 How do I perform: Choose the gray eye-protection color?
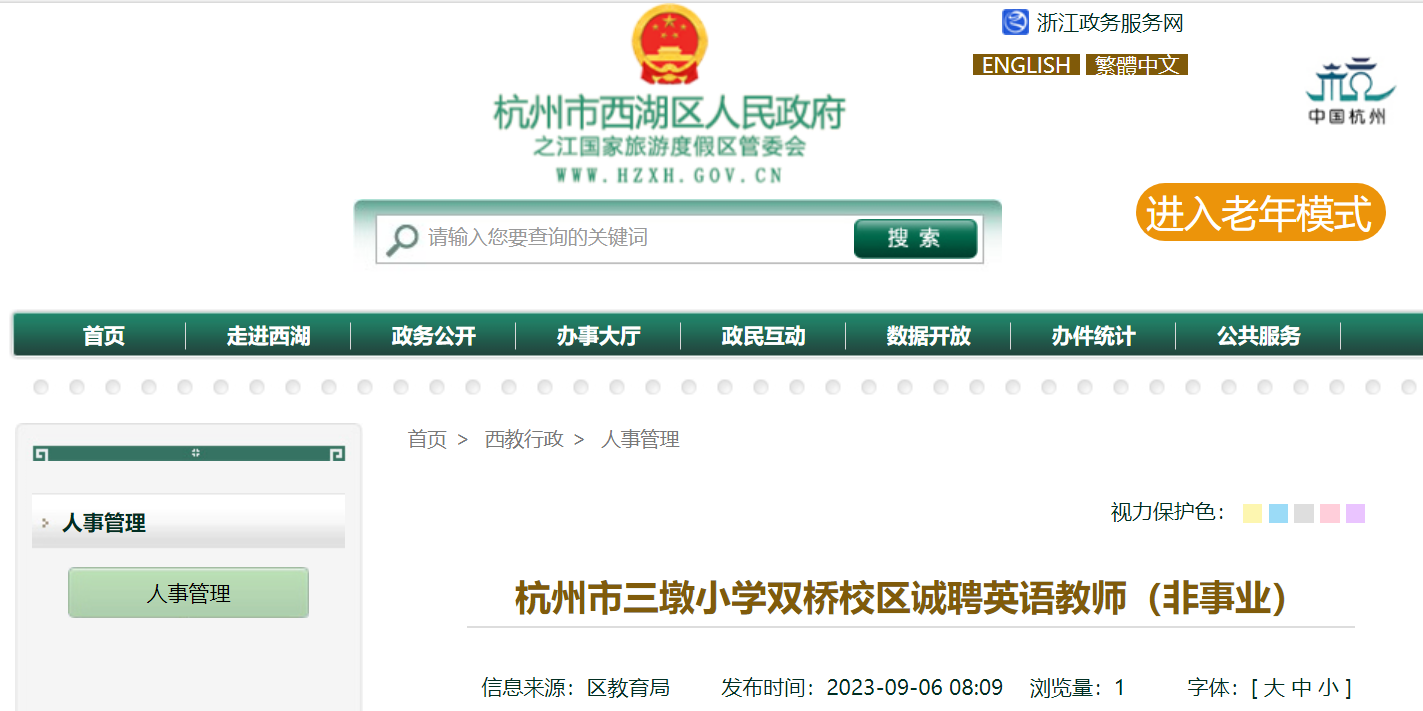pyautogui.click(x=1303, y=513)
